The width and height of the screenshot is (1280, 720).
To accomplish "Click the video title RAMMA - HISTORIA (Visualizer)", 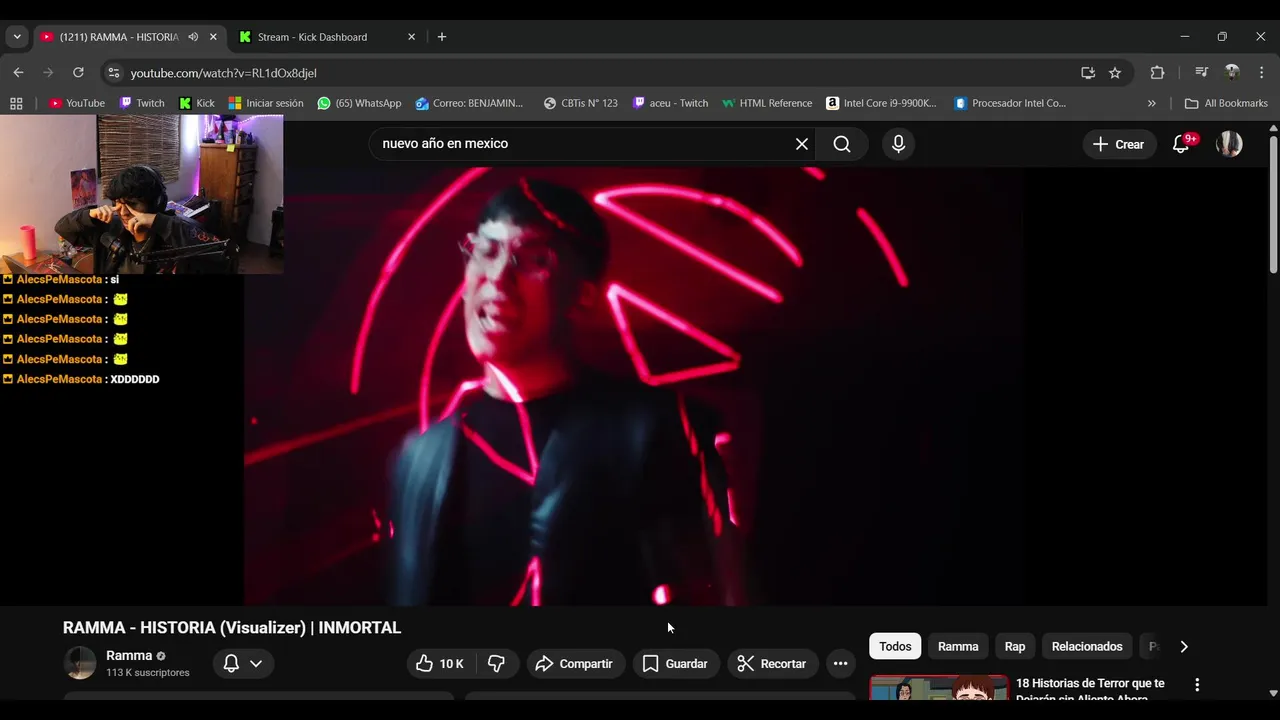I will tap(232, 628).
